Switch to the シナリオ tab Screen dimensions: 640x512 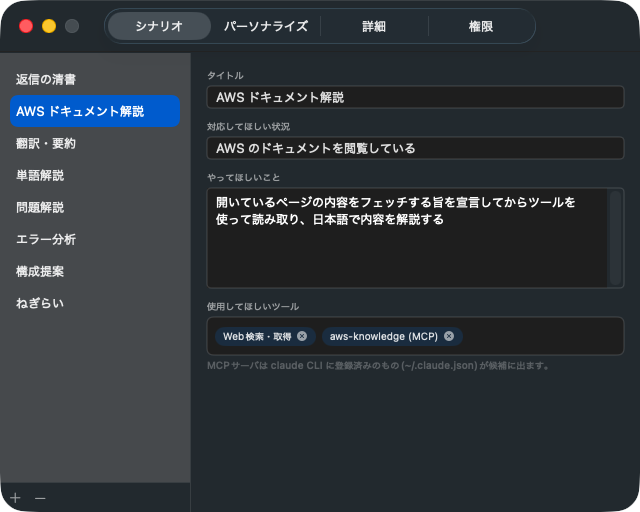point(159,26)
